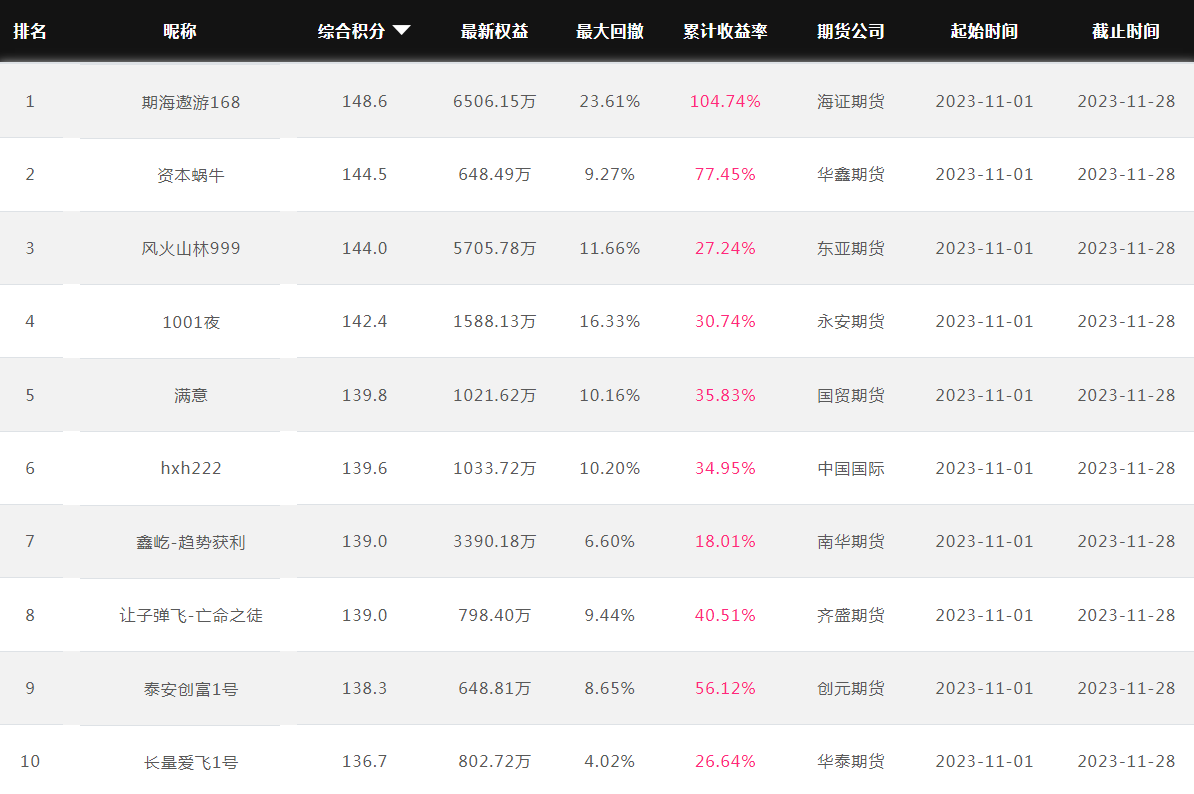The image size is (1194, 794).
Task: Open trader 风火山林999
Action: click(x=191, y=248)
